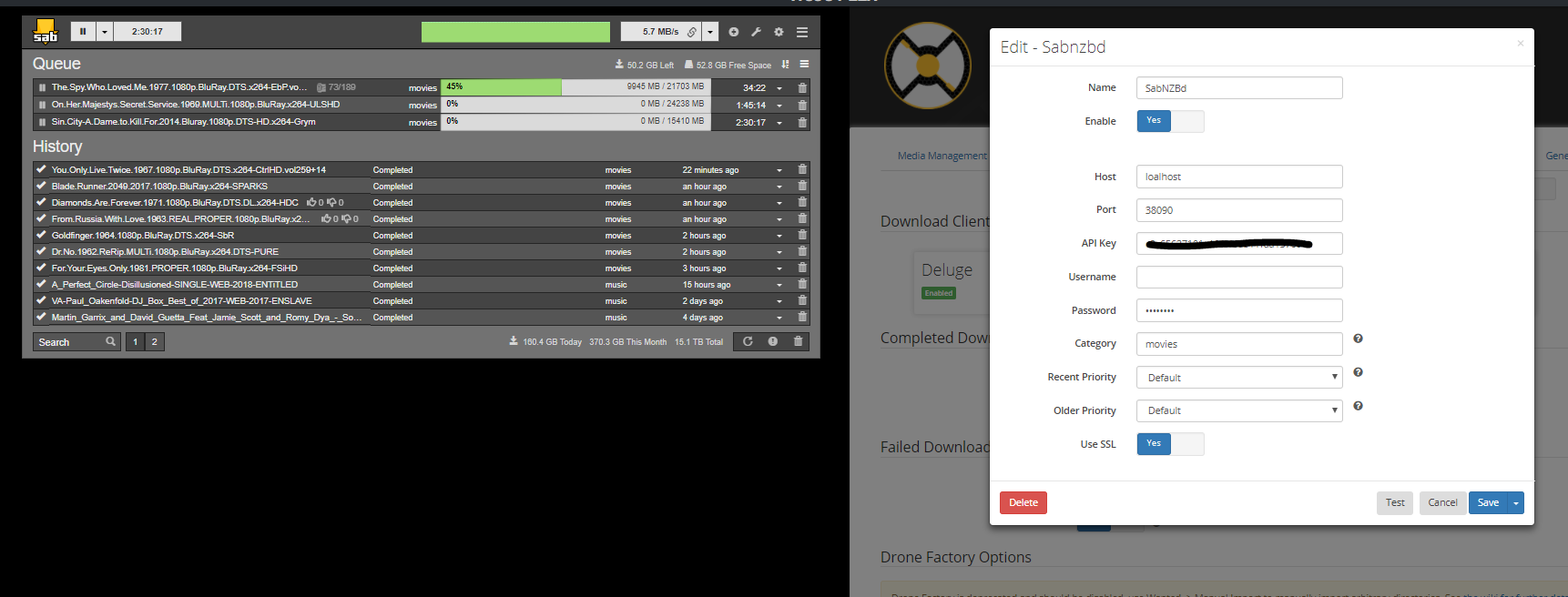
Task: Show help for Recent Priority
Action: 1358,372
